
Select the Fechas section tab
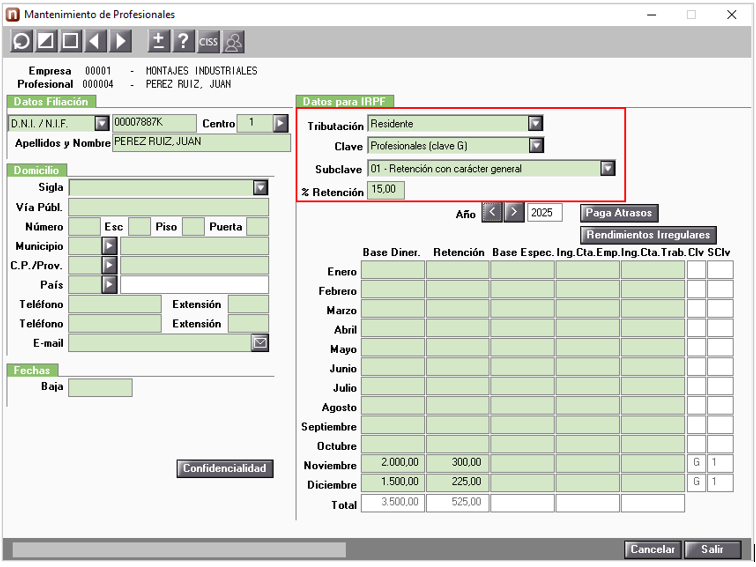coord(32,370)
